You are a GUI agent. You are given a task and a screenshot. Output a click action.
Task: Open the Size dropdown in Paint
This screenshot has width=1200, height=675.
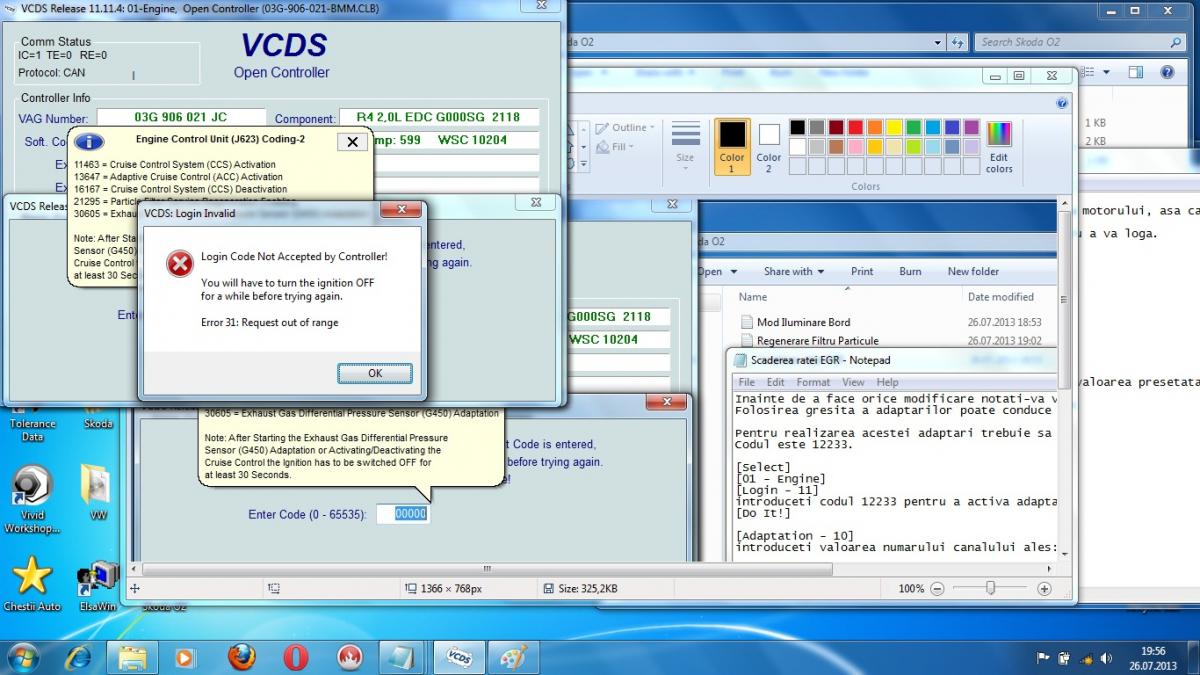[685, 145]
